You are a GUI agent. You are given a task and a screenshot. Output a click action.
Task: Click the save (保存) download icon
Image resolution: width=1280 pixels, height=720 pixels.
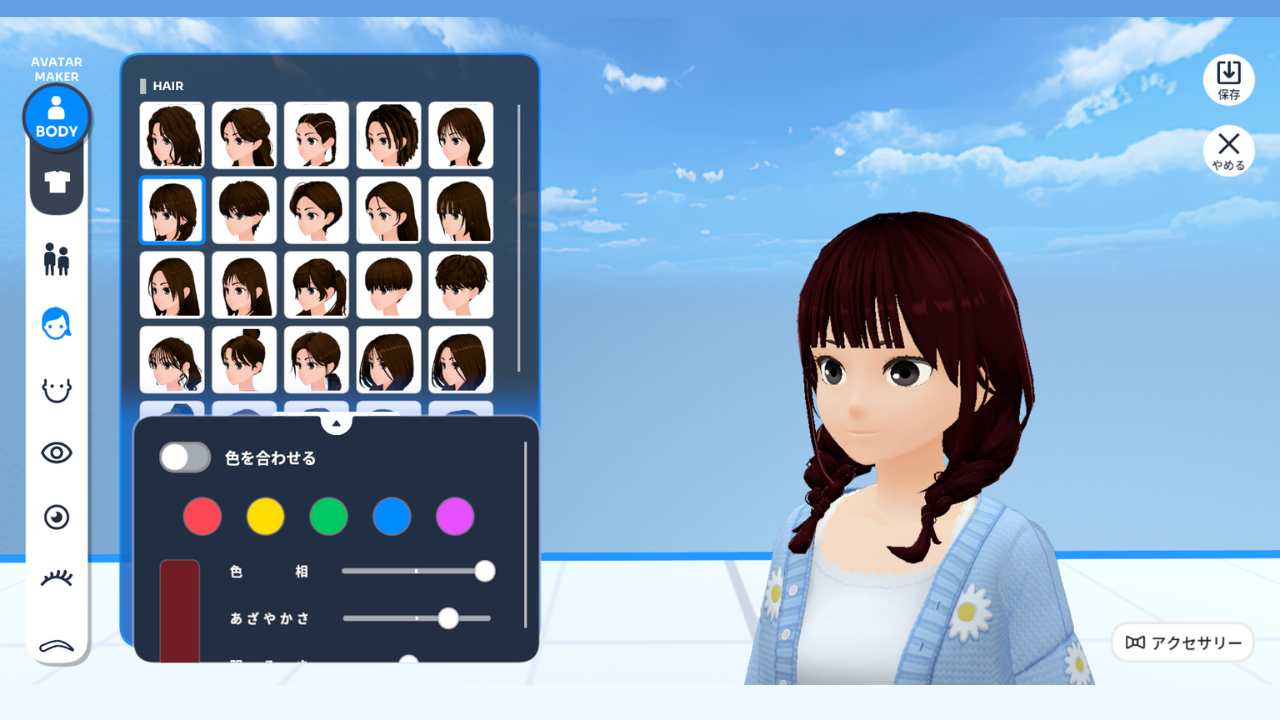(x=1229, y=80)
